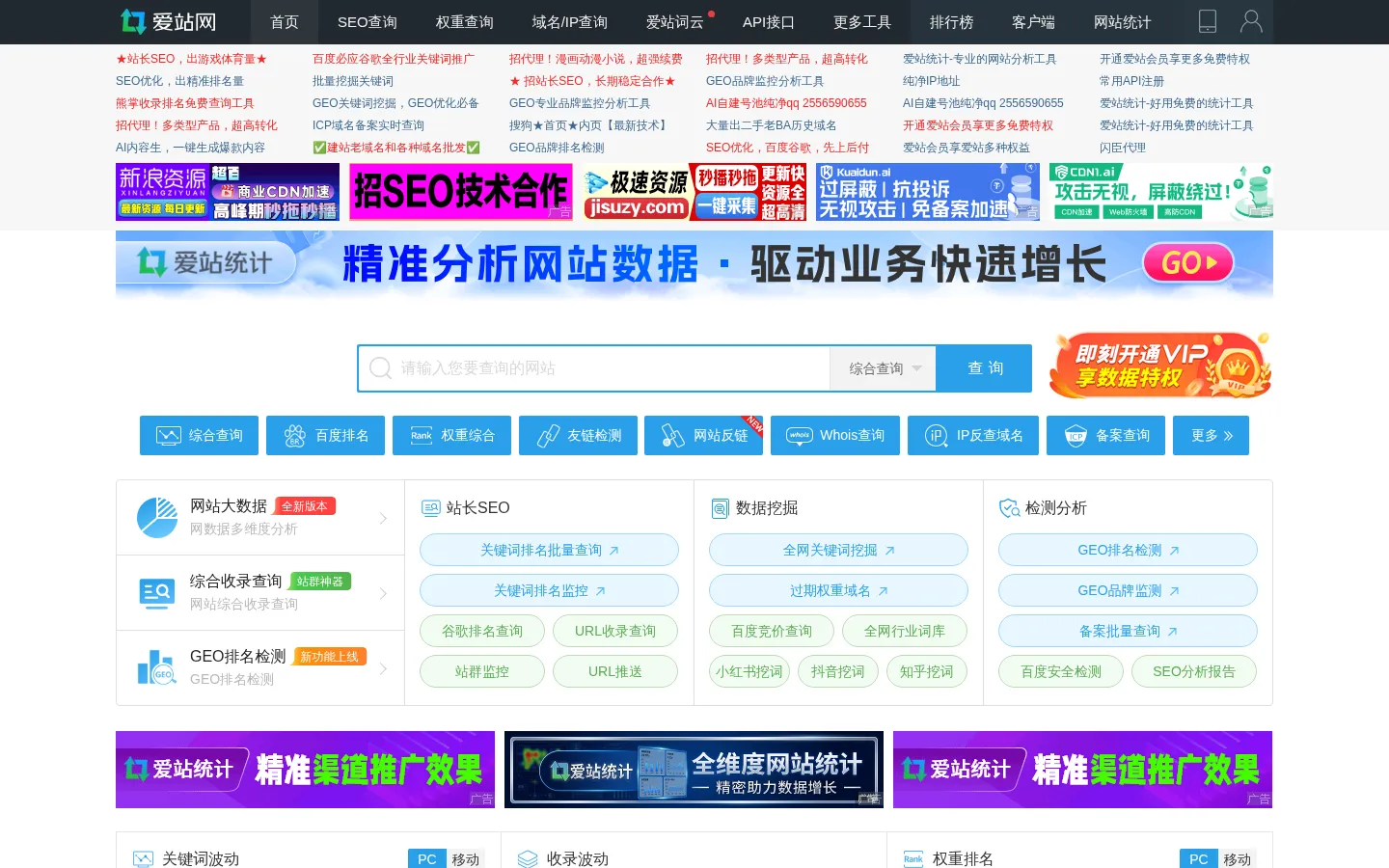The width and height of the screenshot is (1389, 868).
Task: Click the 即刻开通VIP promo badge
Action: click(1160, 366)
